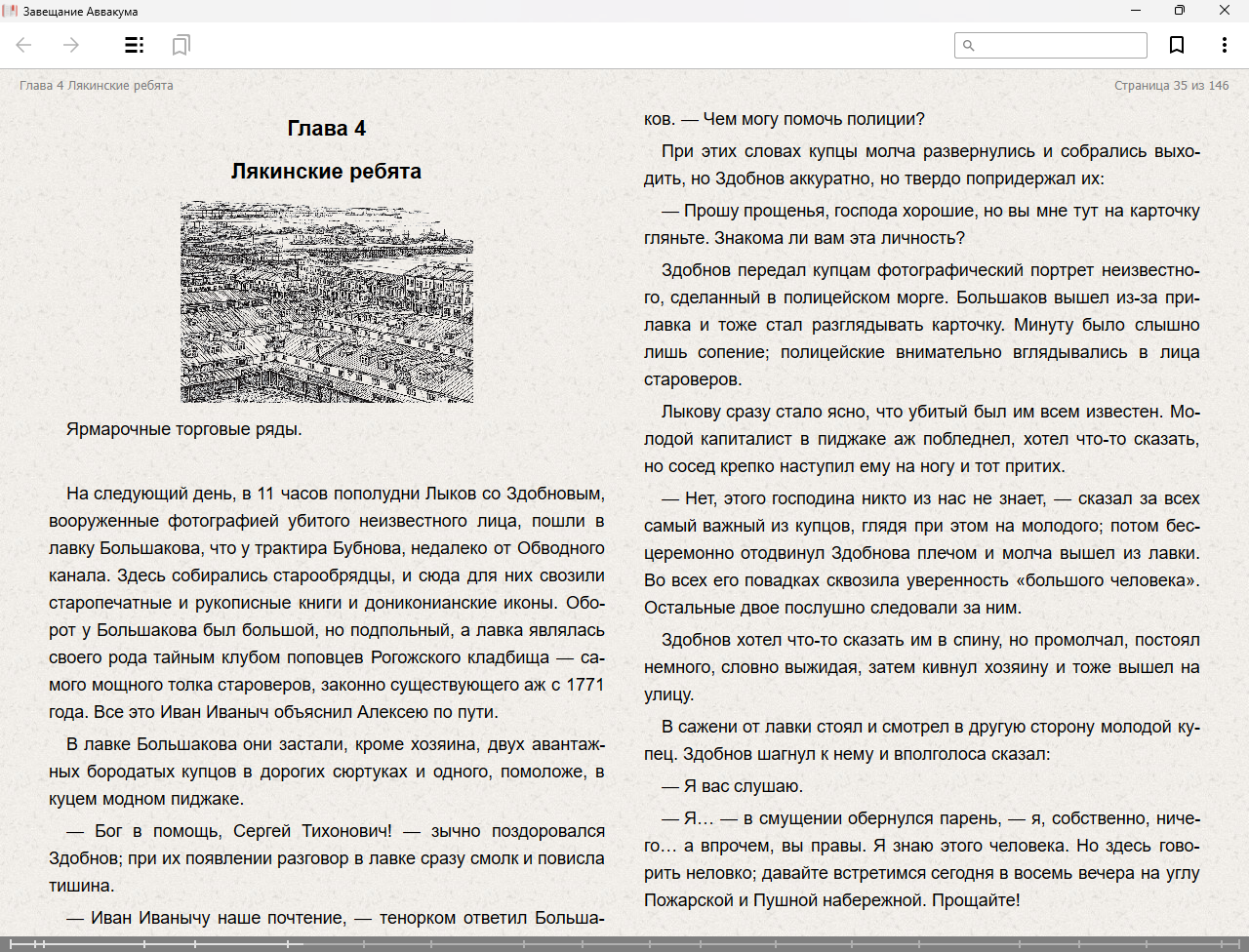
Task: Minimize the Завещание Аввакума window
Action: pyautogui.click(x=1136, y=11)
